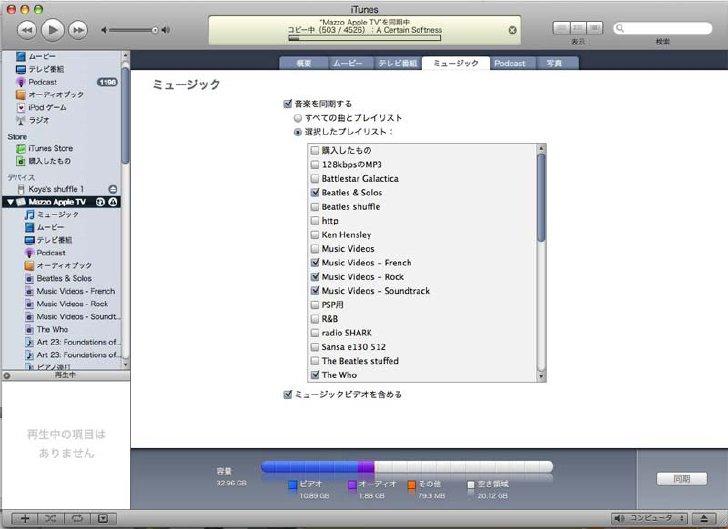Switch to Cover Flow view button
The image size is (728, 529).
(594, 28)
